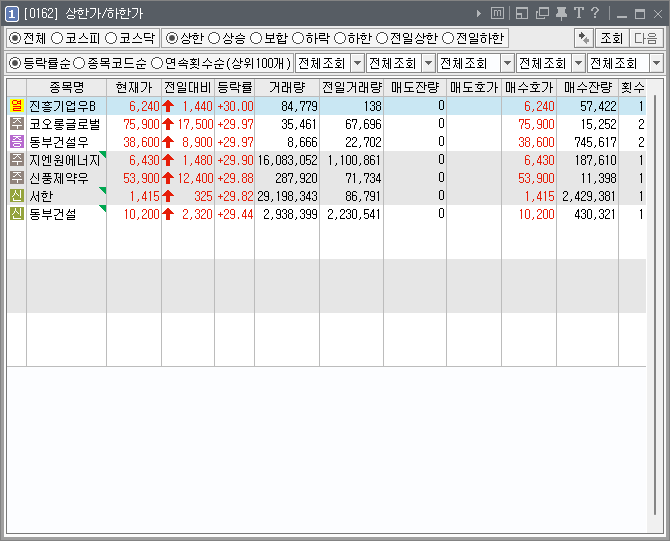Click the 주 badge next to 신풍제약우

coord(17,177)
